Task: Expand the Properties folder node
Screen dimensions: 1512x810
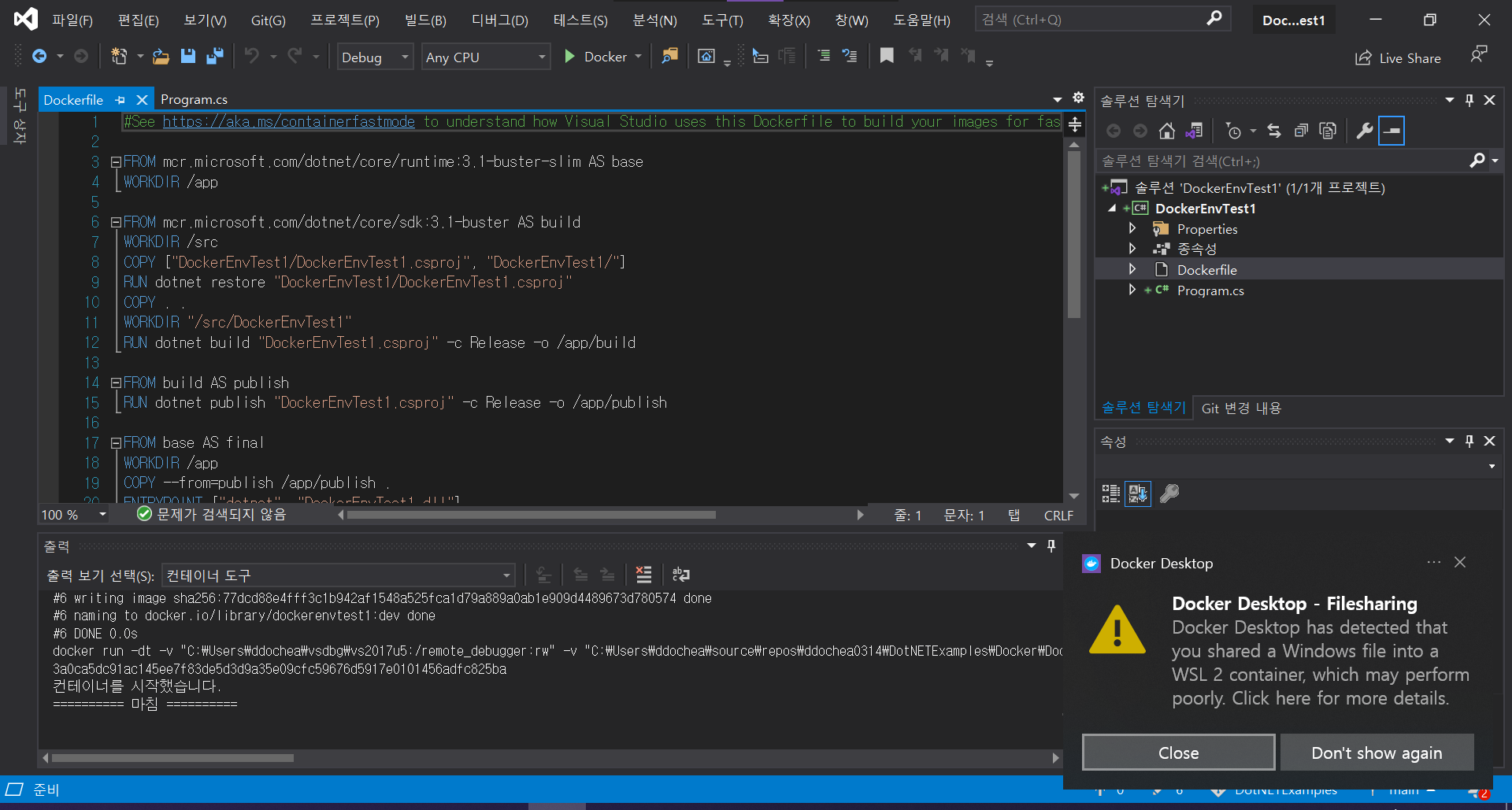Action: coord(1132,228)
